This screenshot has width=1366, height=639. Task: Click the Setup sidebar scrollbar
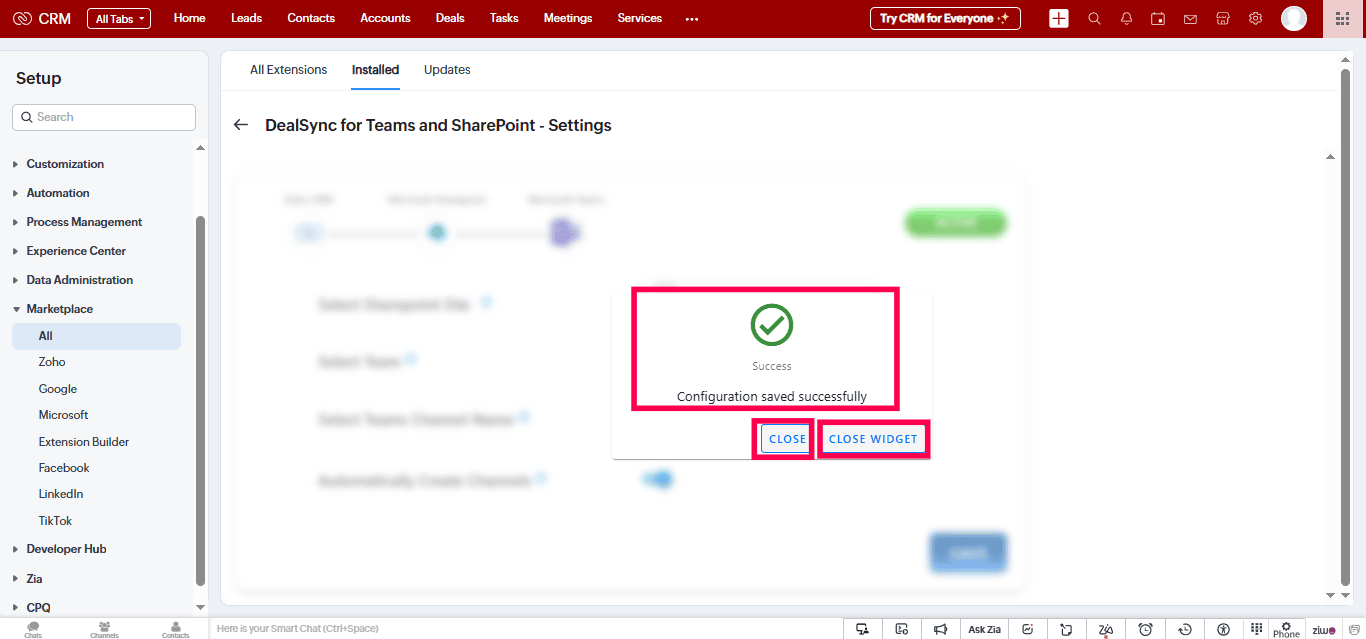coord(200,400)
